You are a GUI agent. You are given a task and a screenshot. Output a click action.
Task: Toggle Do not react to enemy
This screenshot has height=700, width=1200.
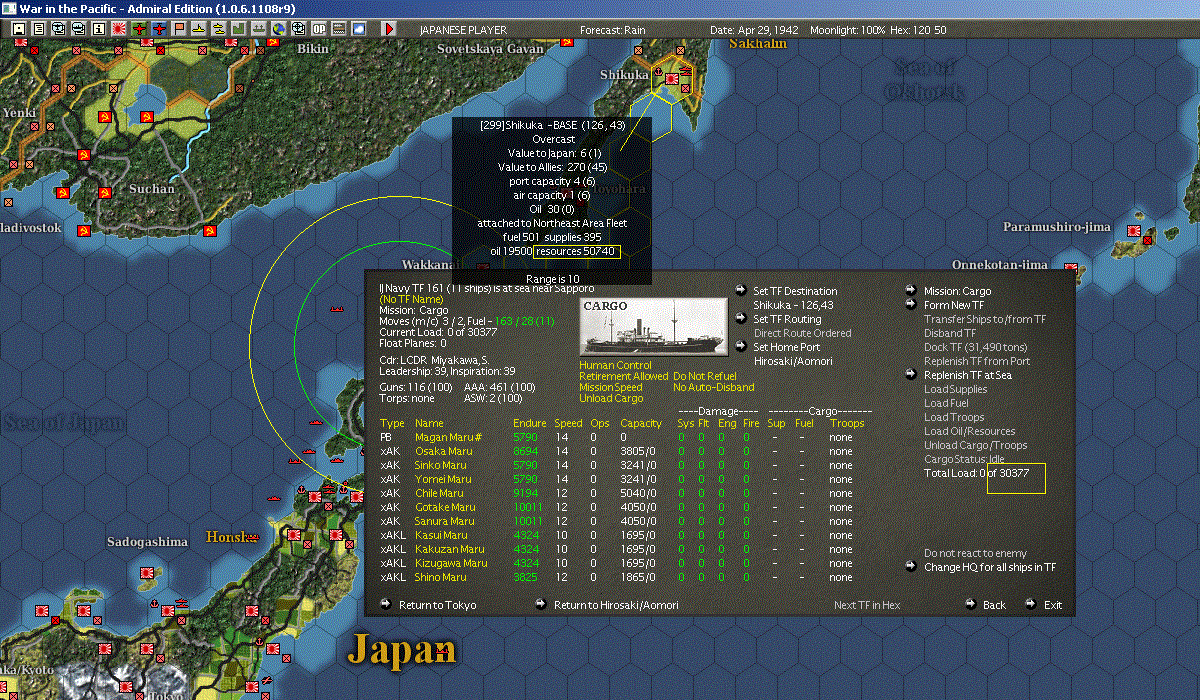(975, 553)
